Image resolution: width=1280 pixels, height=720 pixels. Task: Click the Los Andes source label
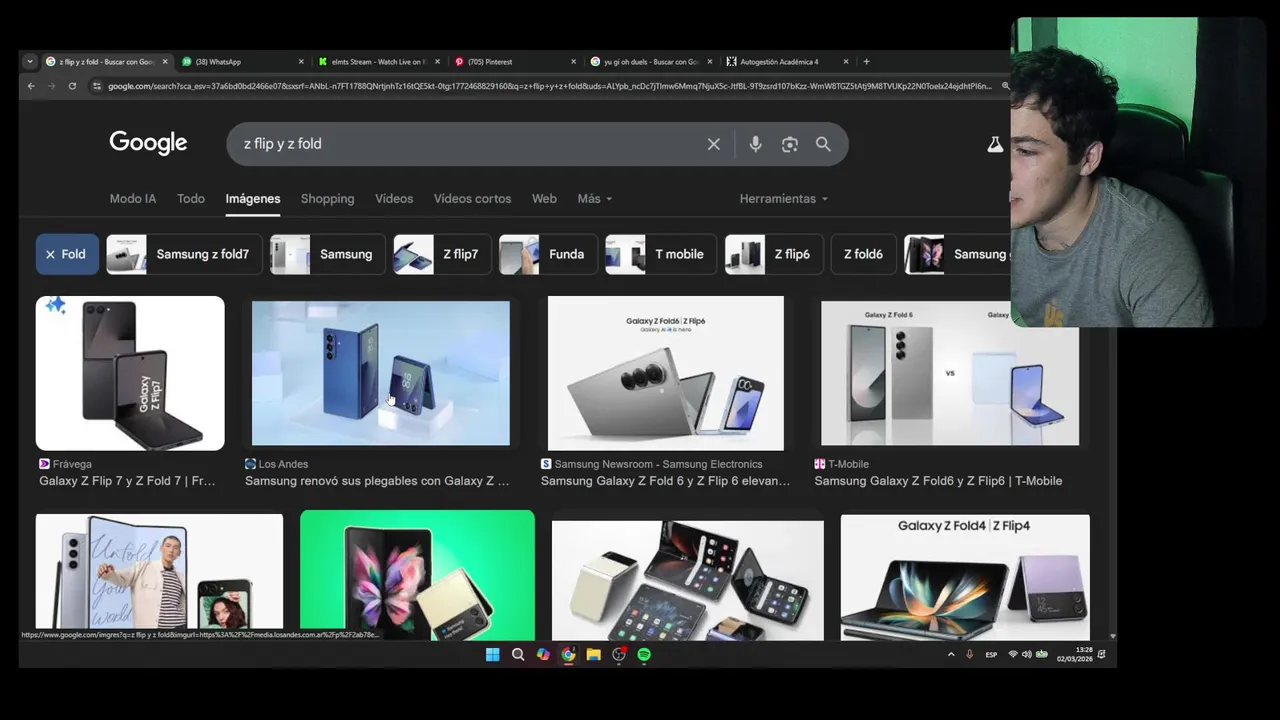pos(277,464)
